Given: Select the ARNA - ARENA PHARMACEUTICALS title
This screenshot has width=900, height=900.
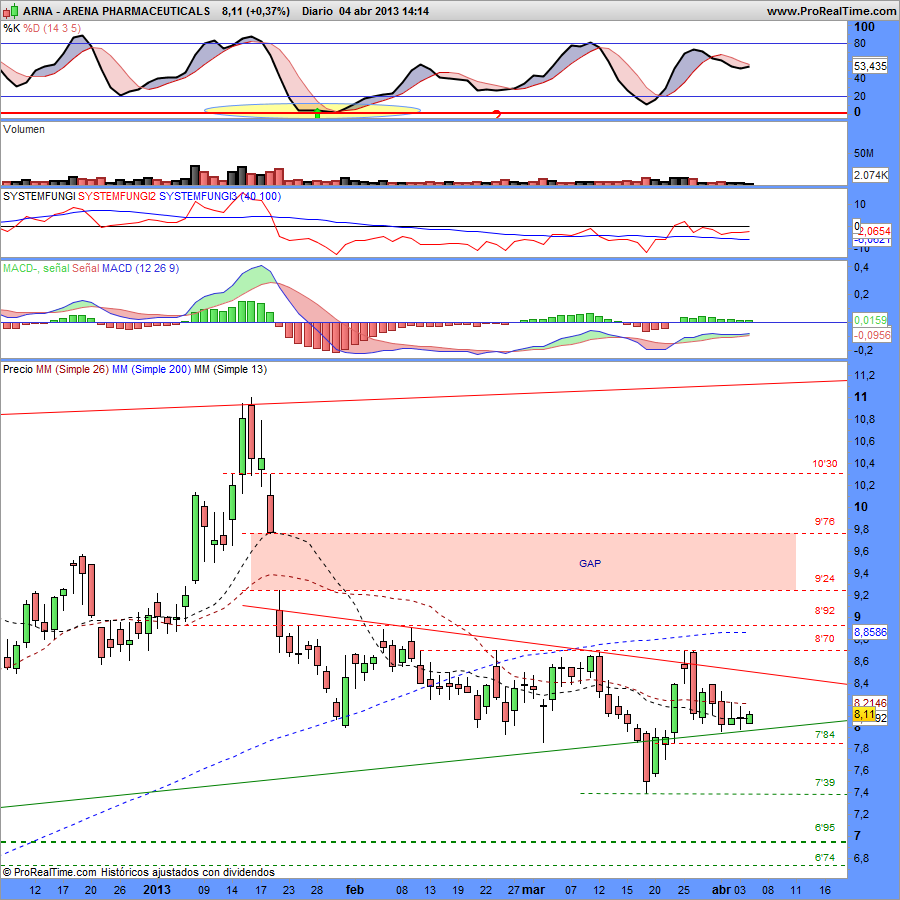Looking at the screenshot, I should pos(117,11).
